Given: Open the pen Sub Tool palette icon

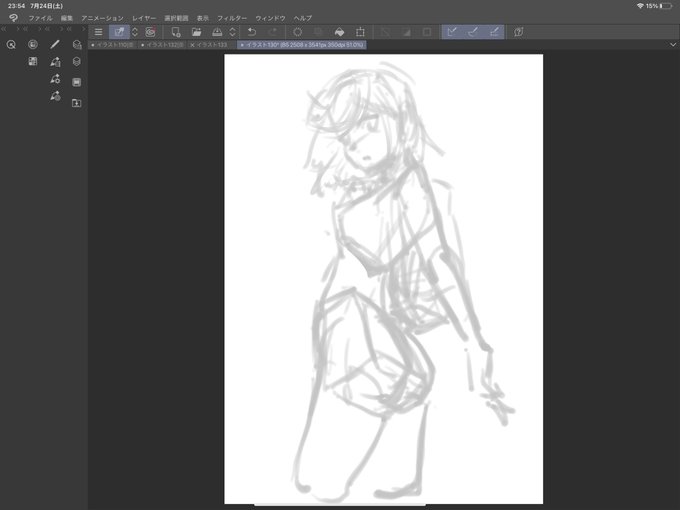Looking at the screenshot, I should (x=55, y=44).
